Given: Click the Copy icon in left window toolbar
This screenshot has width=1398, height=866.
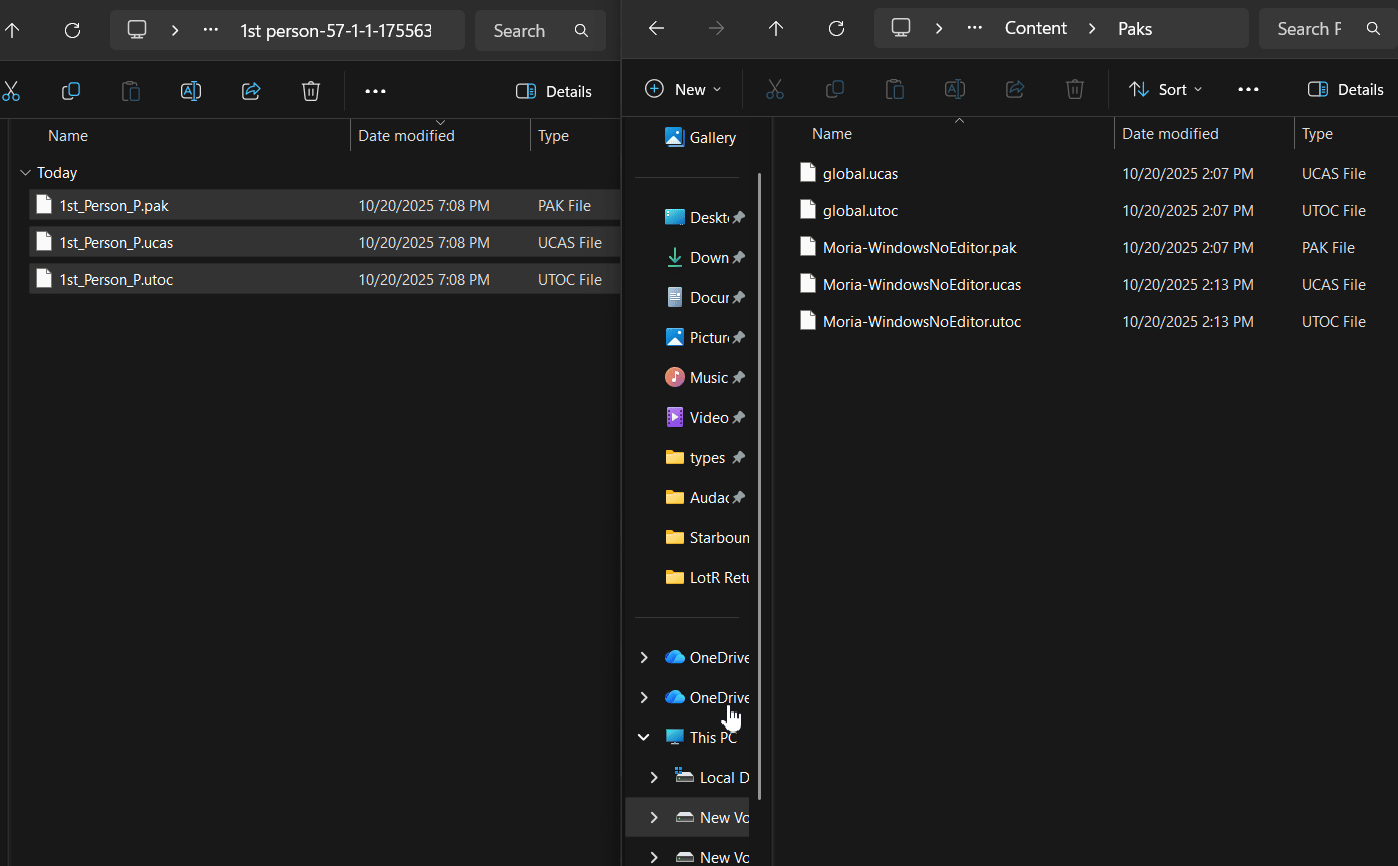Looking at the screenshot, I should tap(71, 91).
